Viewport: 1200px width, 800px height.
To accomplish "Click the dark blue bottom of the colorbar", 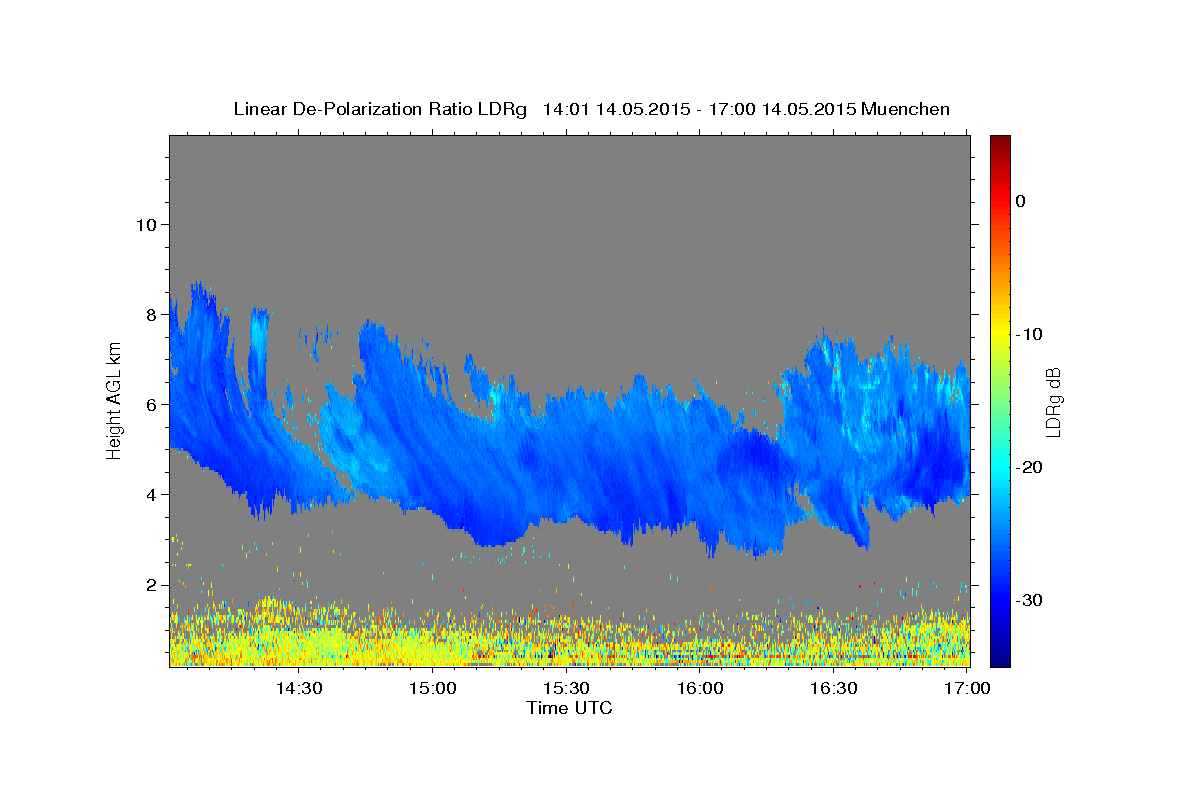I will (1000, 655).
